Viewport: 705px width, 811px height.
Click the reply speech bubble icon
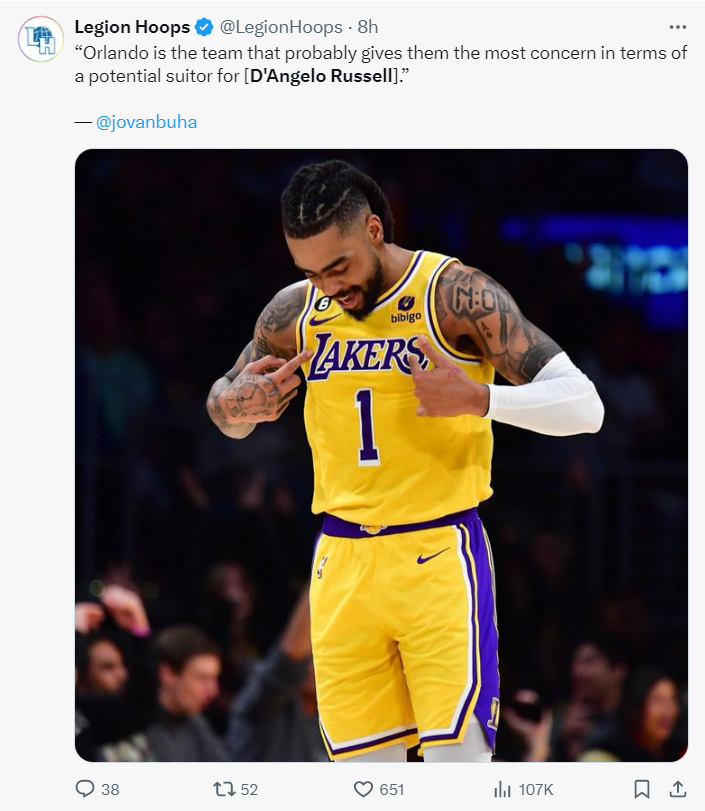coord(86,789)
